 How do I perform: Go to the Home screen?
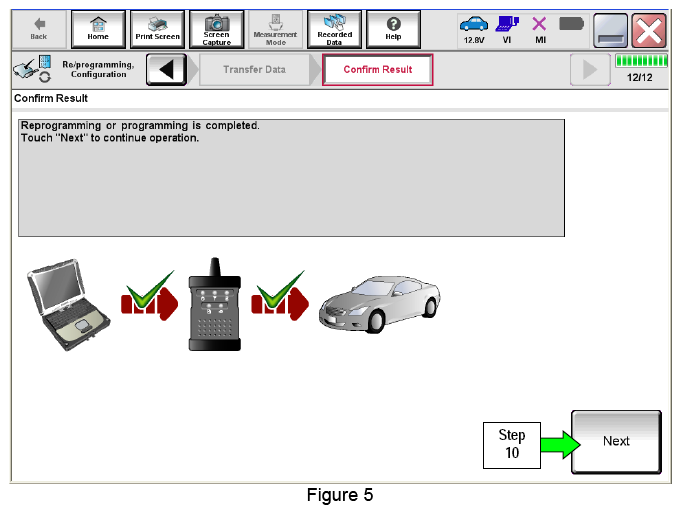click(x=98, y=28)
